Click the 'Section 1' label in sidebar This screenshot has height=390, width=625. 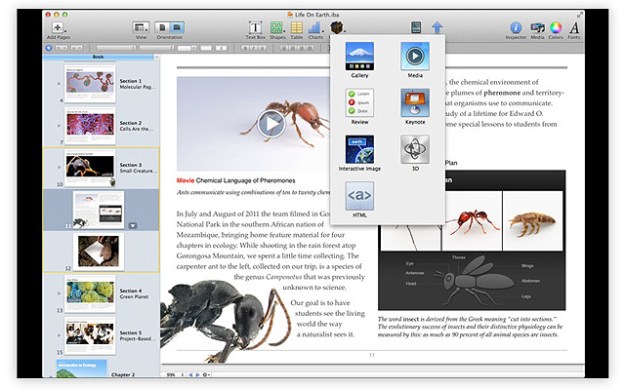(130, 81)
